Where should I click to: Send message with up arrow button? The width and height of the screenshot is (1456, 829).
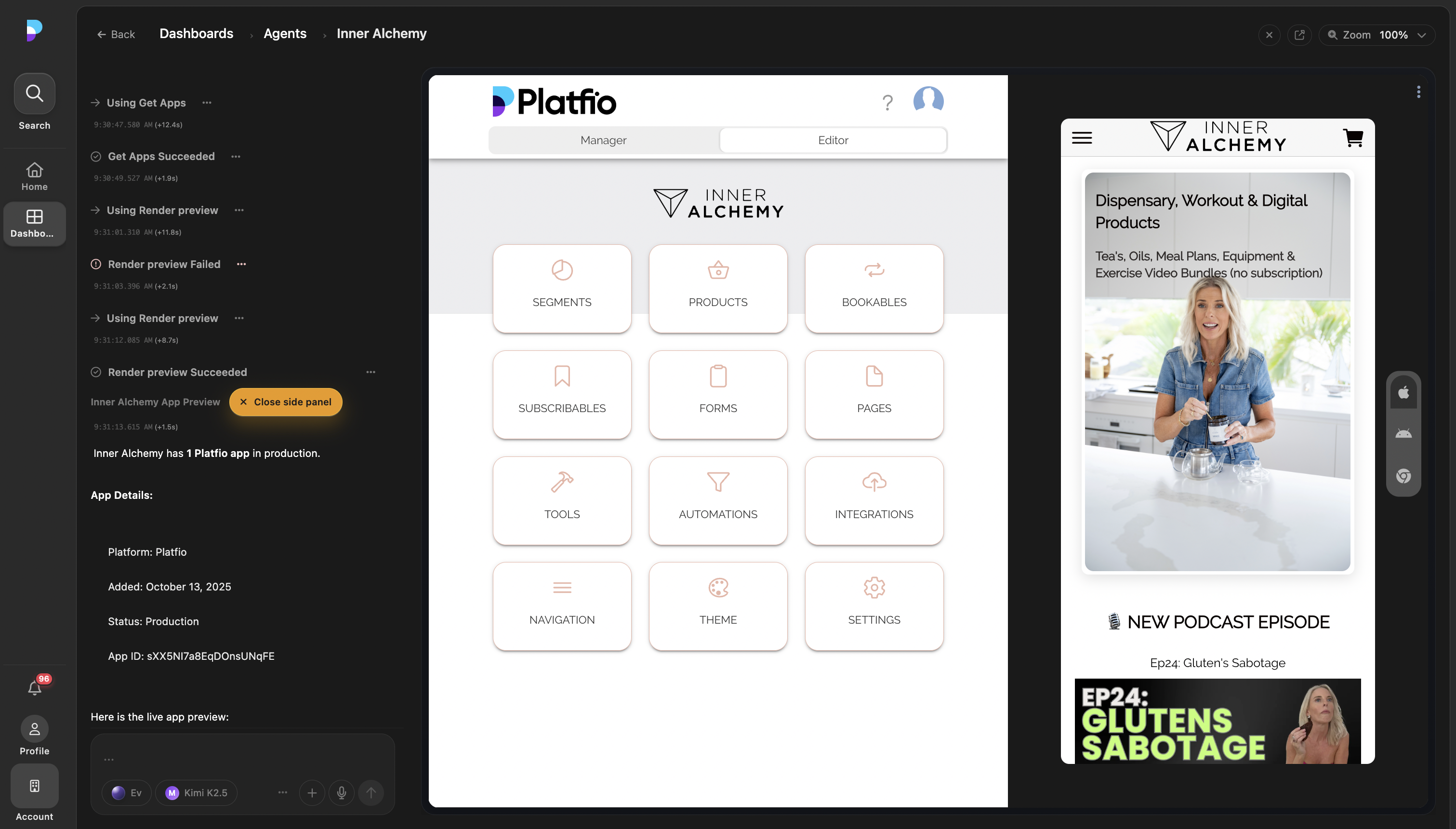click(x=371, y=792)
